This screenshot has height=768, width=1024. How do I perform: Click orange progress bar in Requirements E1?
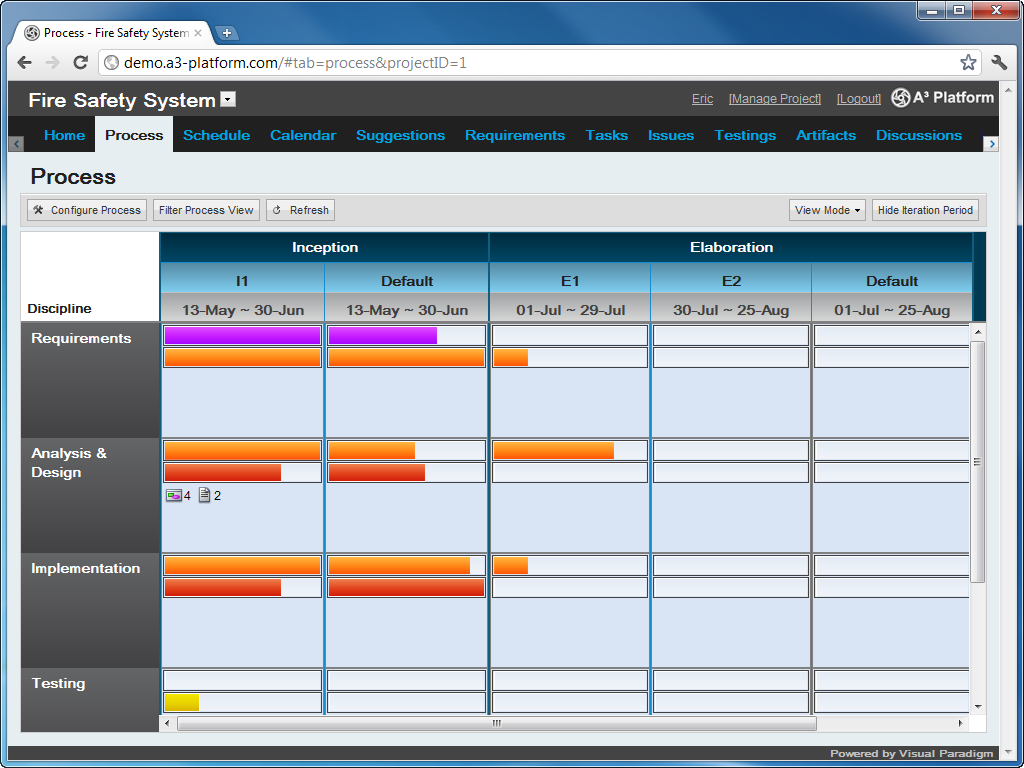coord(511,357)
